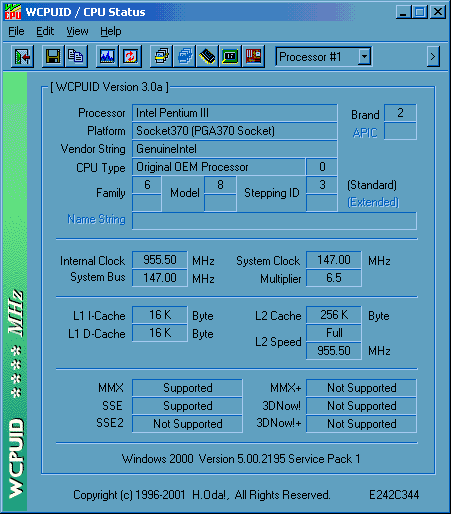Click the 3DNow! Not Supported status
Screen dimensions: 451x514
point(361,406)
